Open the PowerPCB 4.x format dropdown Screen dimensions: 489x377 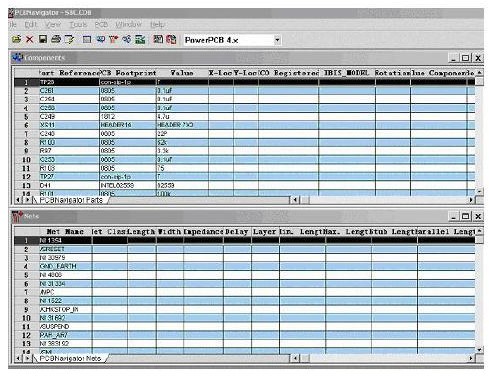(277, 40)
